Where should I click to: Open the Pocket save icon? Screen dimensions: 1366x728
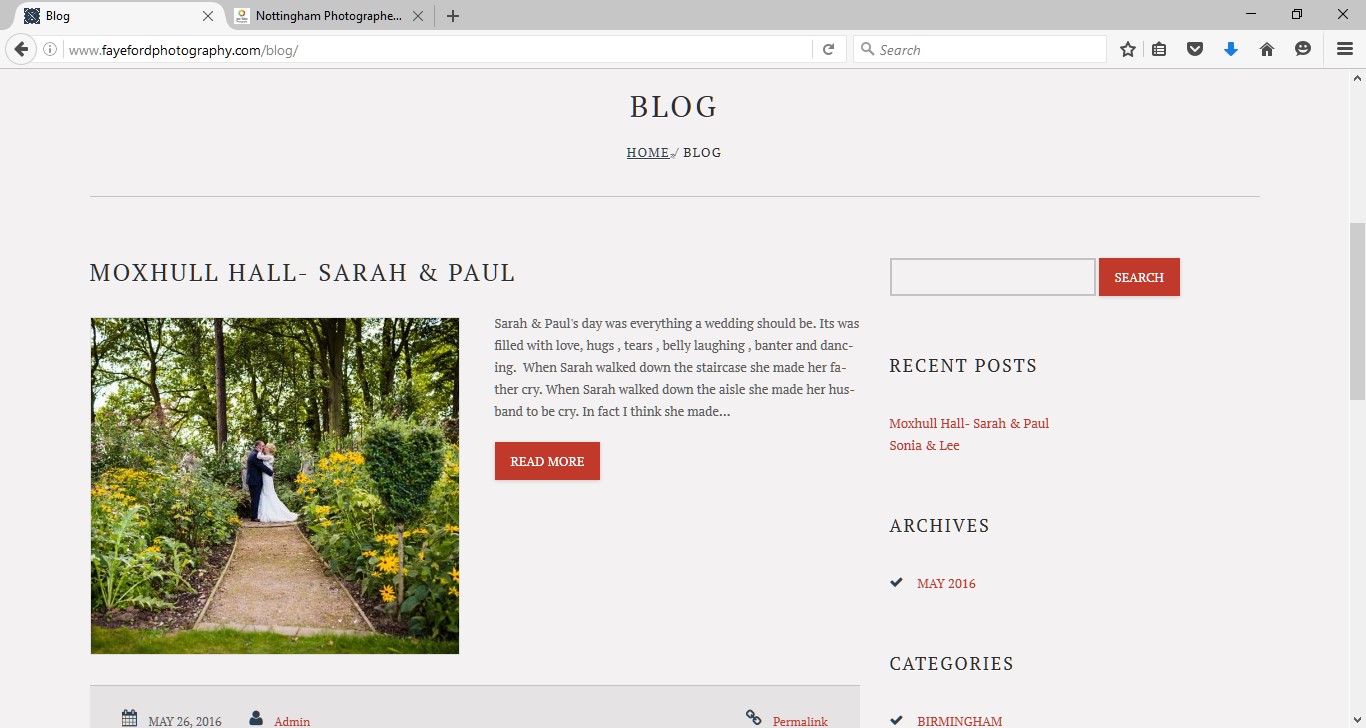1194,49
